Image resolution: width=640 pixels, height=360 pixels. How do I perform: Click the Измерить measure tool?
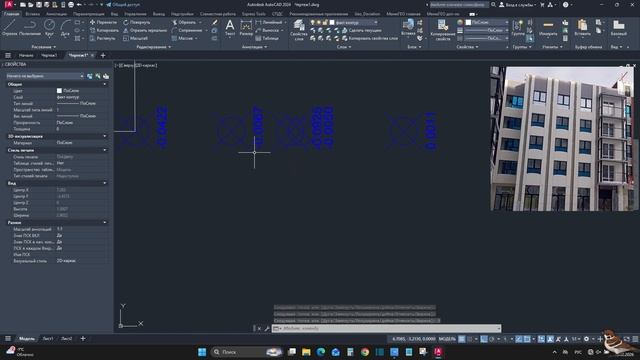click(x=548, y=28)
